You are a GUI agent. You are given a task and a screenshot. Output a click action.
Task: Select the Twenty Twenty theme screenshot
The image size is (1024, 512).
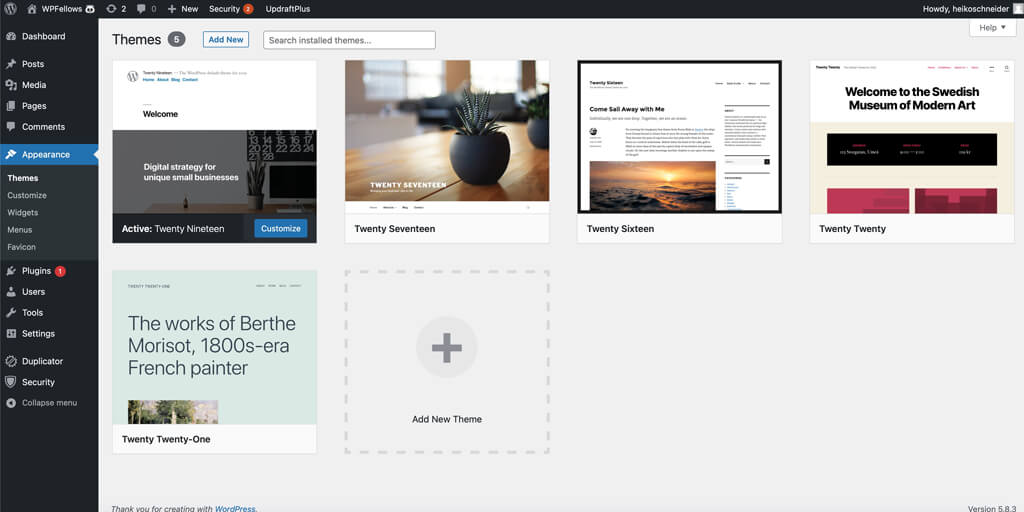pos(912,137)
